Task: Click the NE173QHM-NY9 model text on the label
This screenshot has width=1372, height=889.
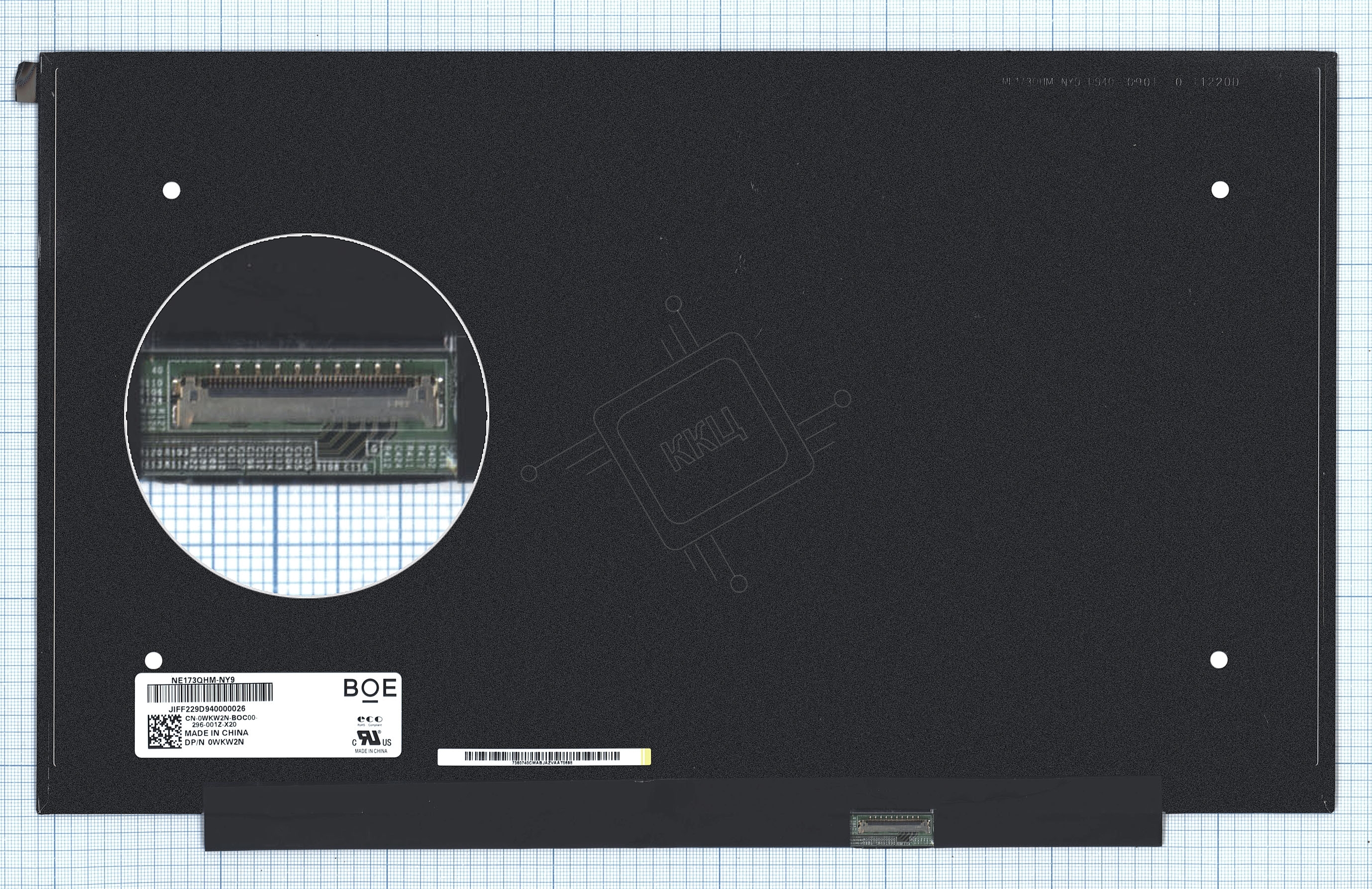Action: [x=203, y=680]
